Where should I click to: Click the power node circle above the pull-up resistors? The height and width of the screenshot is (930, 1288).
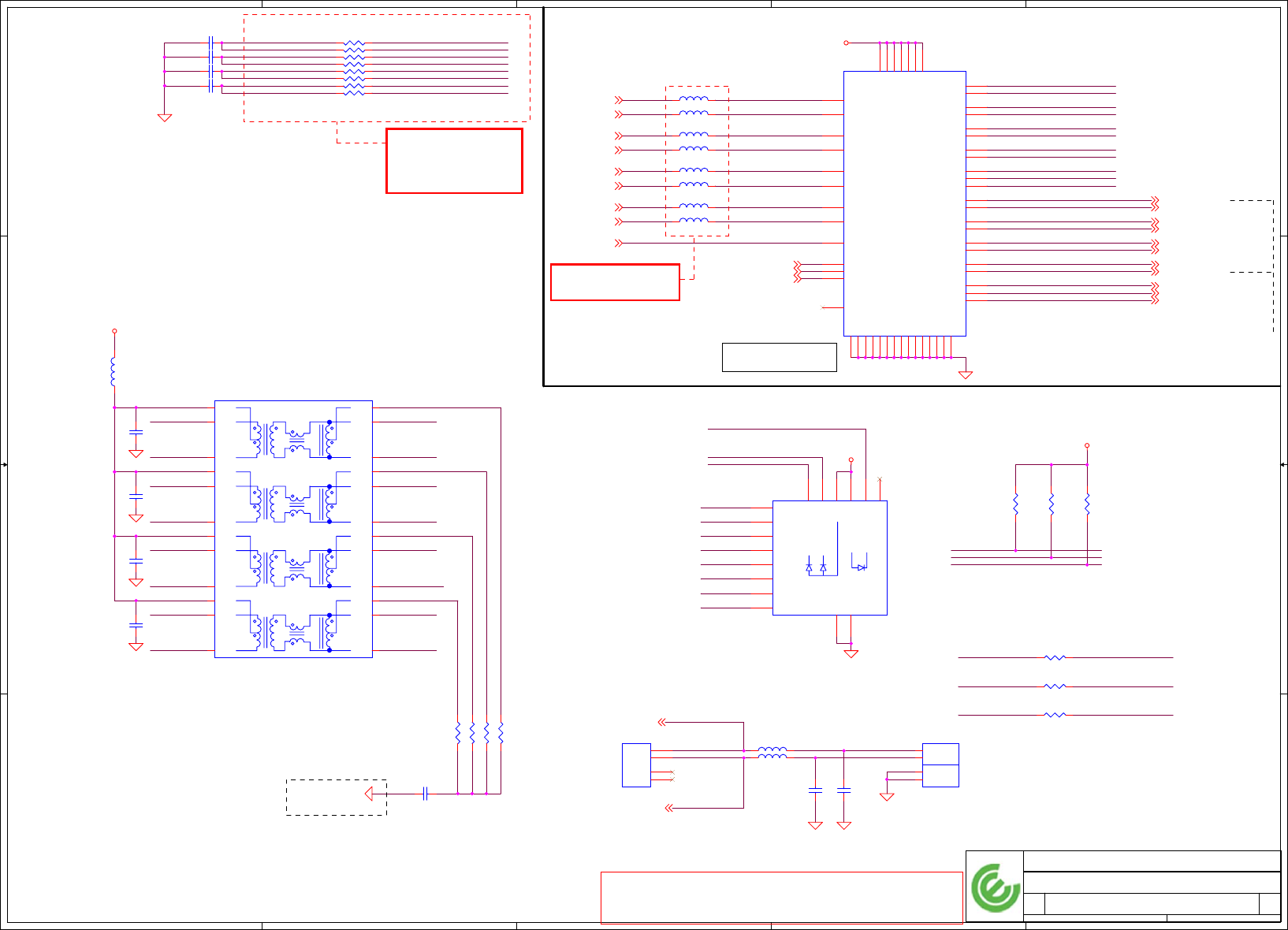(x=1087, y=445)
